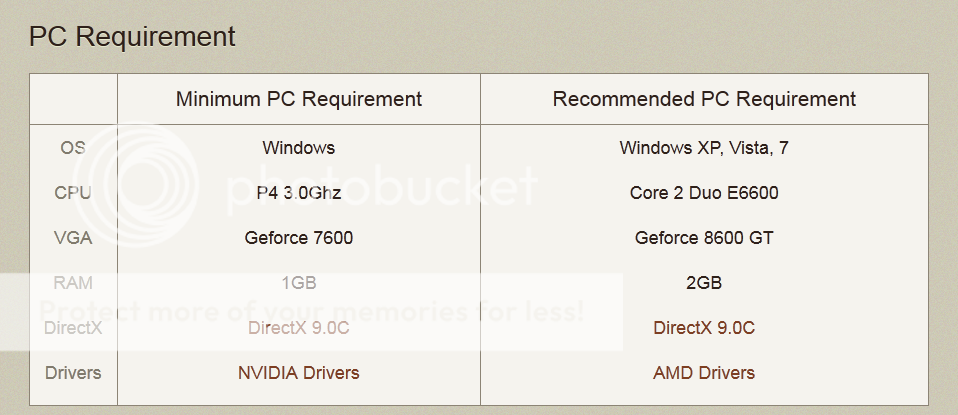Open the NVIDIA Drivers link
The height and width of the screenshot is (415, 958).
click(299, 373)
